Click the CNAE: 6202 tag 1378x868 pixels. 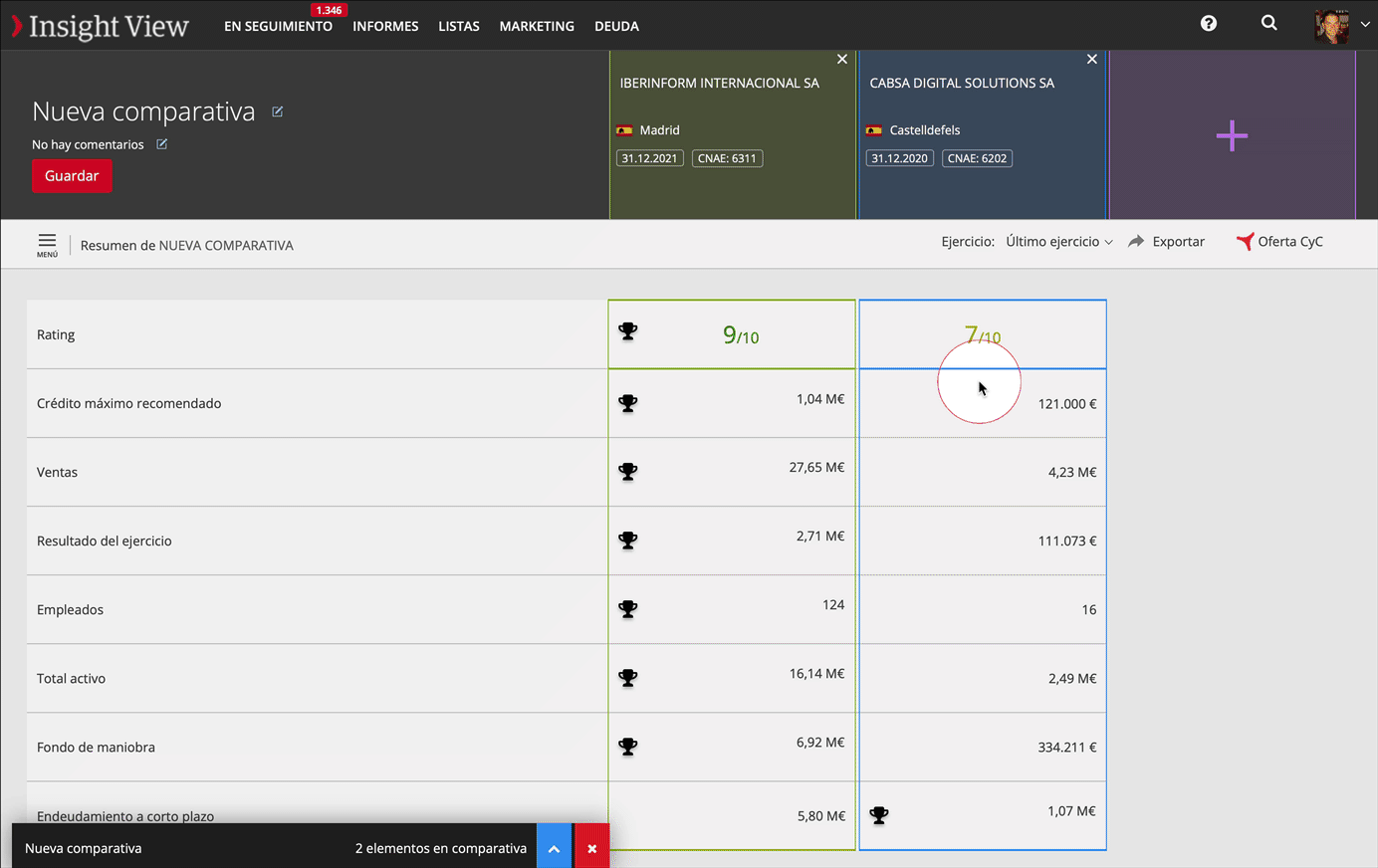(x=977, y=158)
